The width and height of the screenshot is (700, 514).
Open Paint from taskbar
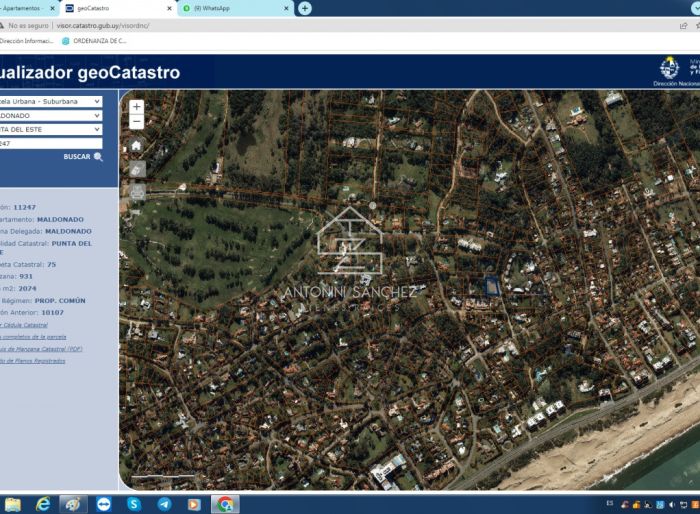73,504
